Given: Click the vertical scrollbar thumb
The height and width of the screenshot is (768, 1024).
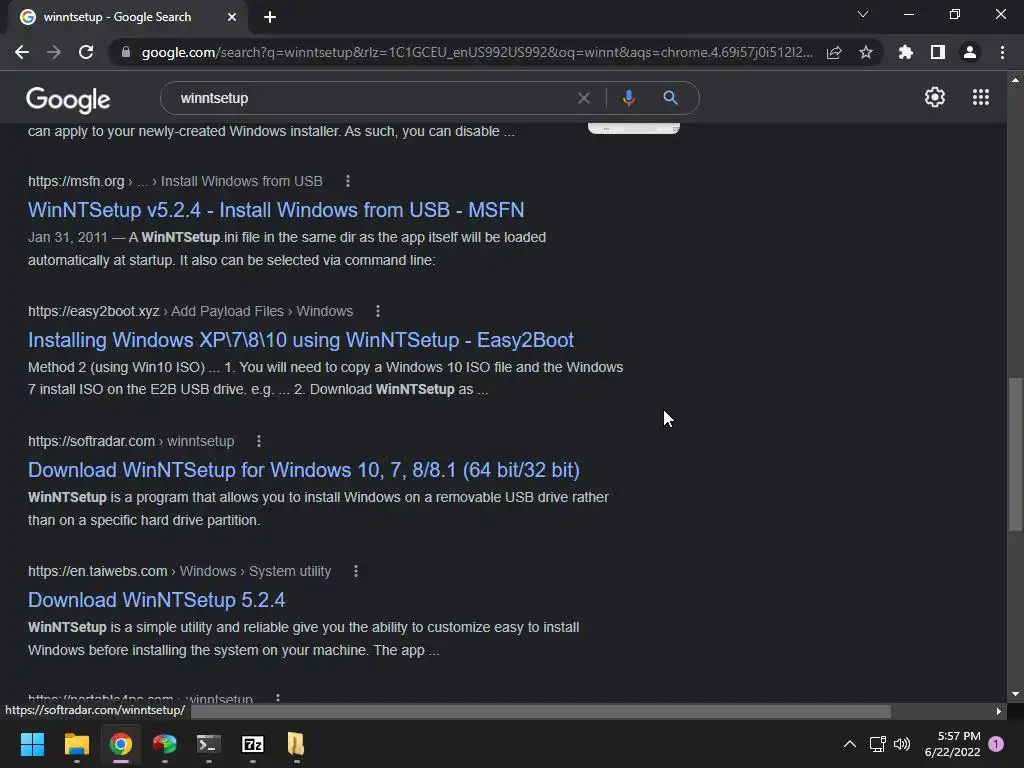Looking at the screenshot, I should (1015, 454).
